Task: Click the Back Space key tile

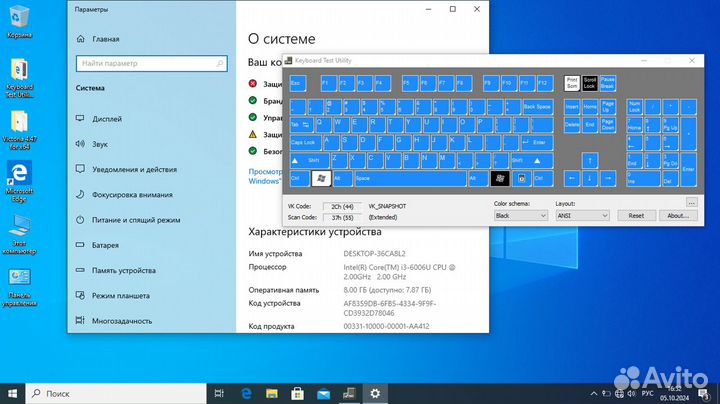Action: coord(538,107)
